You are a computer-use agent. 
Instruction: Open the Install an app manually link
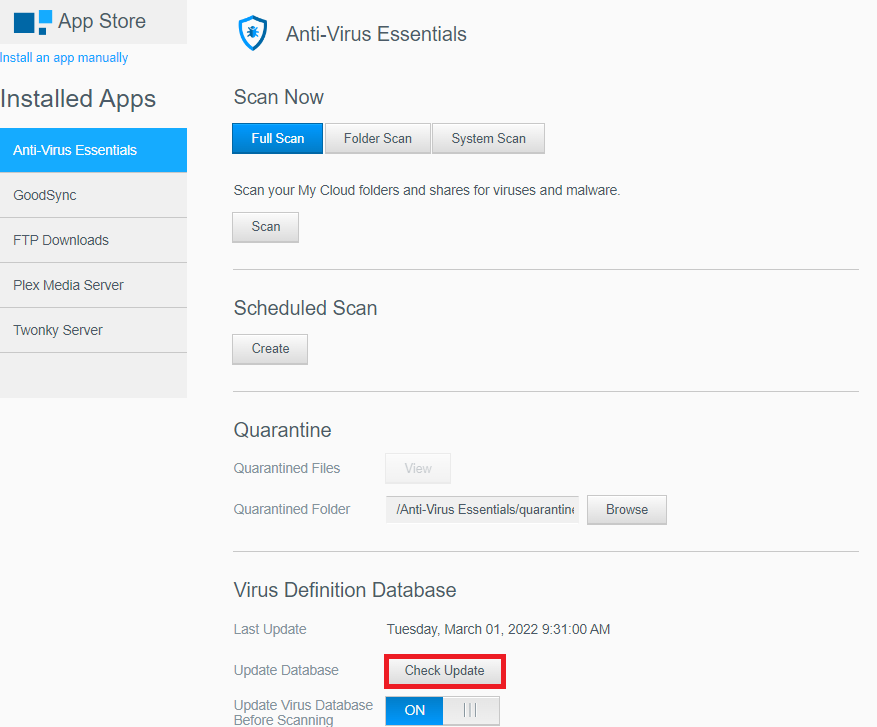[64, 57]
